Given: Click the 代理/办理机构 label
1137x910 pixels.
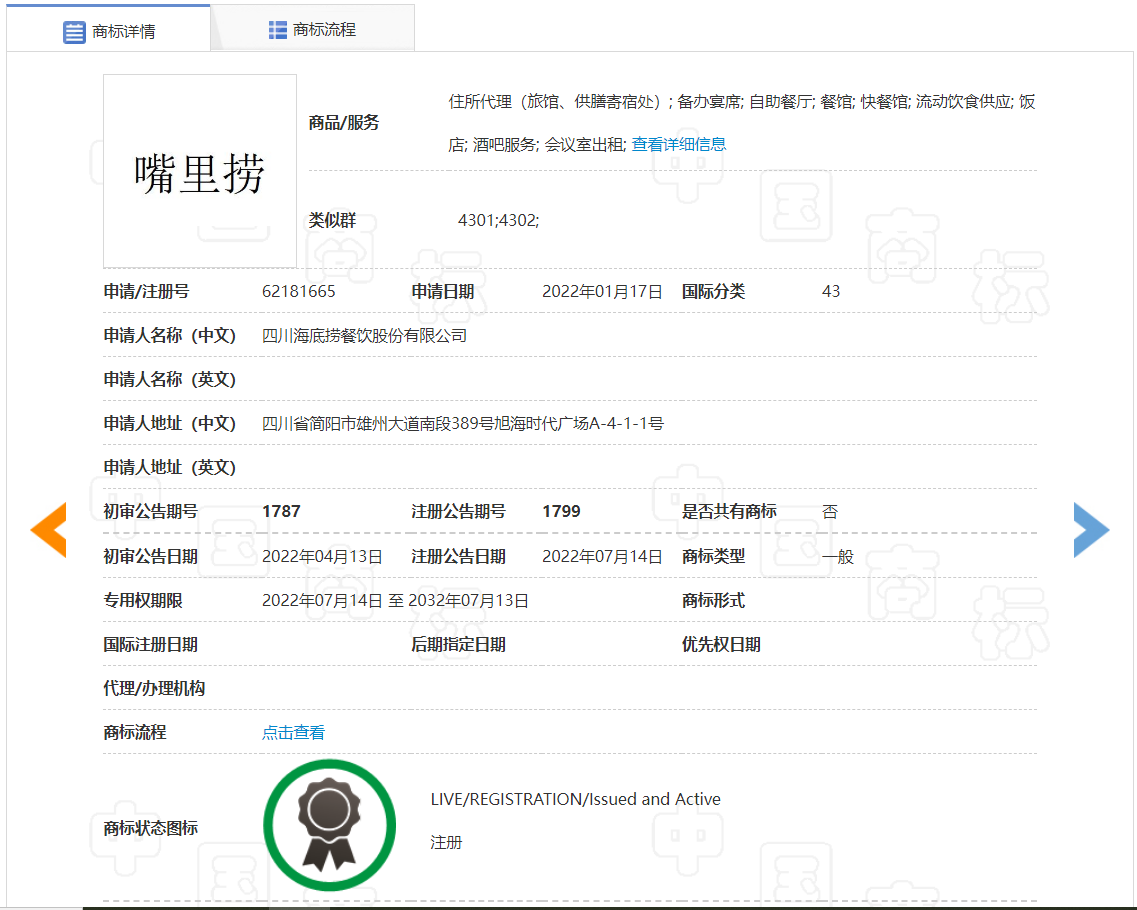Looking at the screenshot, I should tap(154, 688).
